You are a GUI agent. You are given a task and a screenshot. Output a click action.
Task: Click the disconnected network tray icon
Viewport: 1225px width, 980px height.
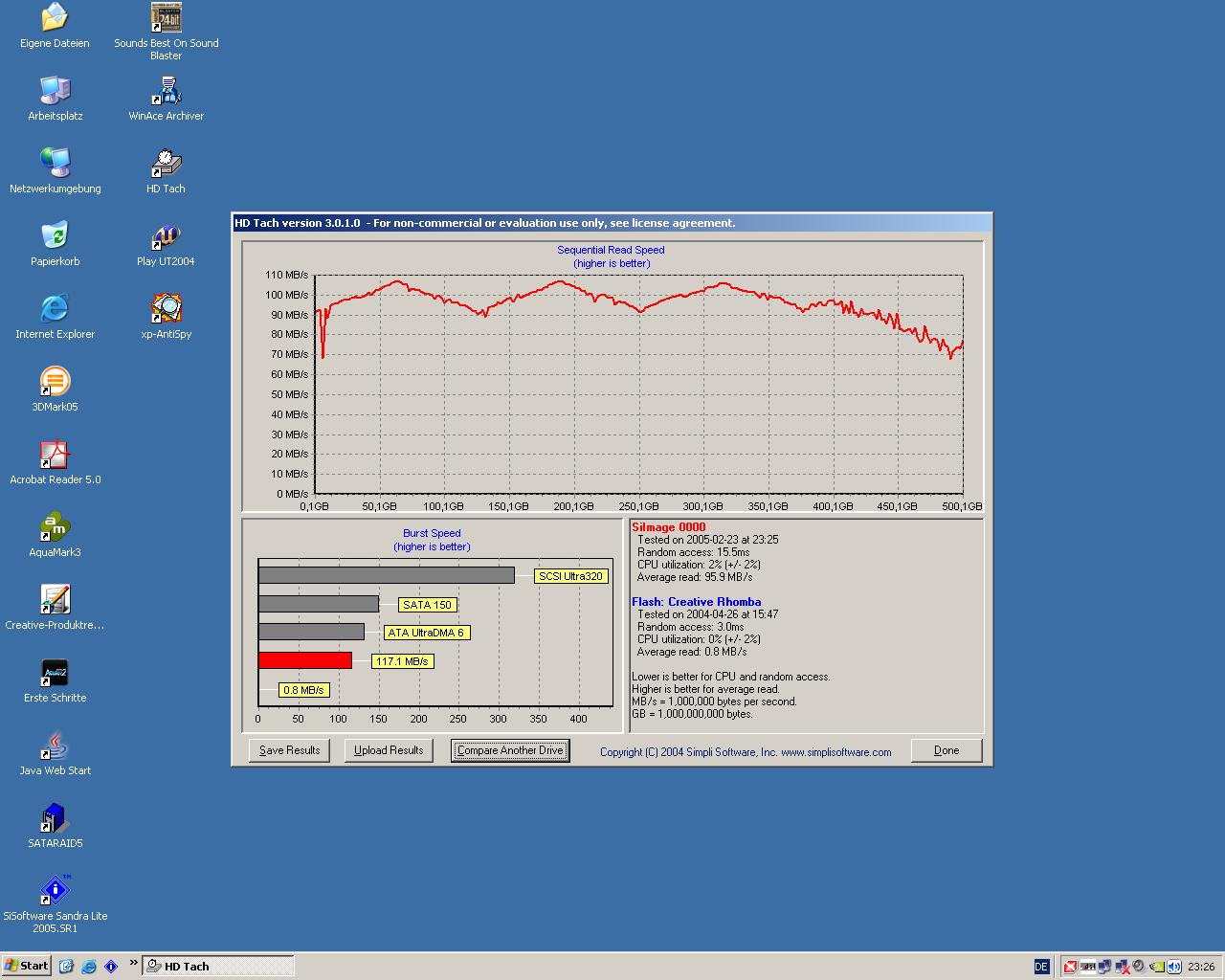1122,967
